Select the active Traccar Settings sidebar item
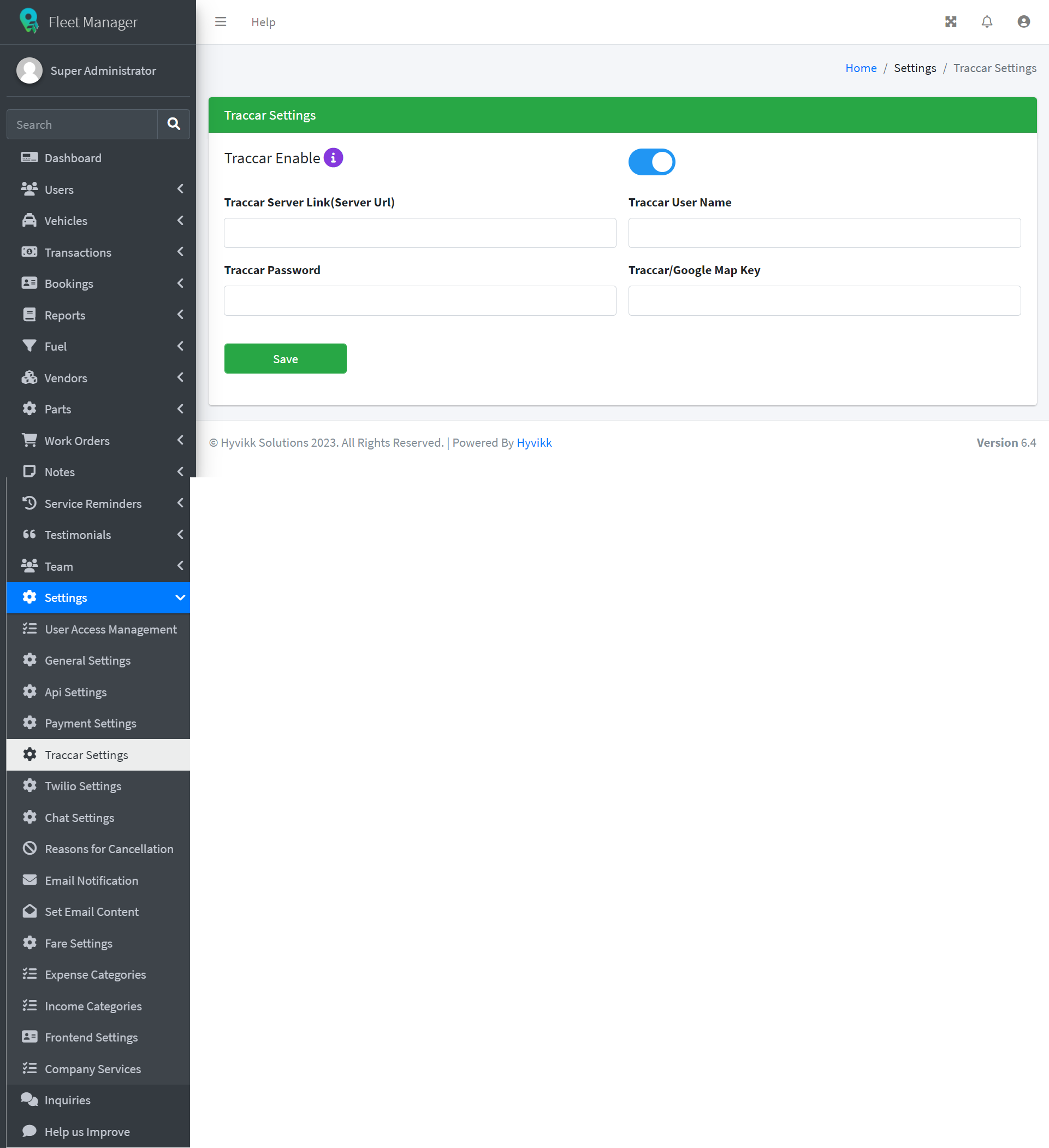Viewport: 1049px width, 1148px height. [98, 755]
